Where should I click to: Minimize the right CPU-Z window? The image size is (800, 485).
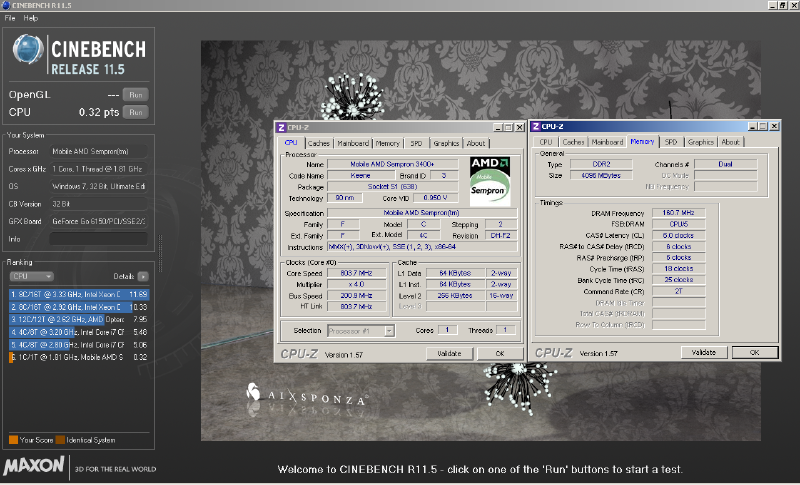(x=753, y=126)
